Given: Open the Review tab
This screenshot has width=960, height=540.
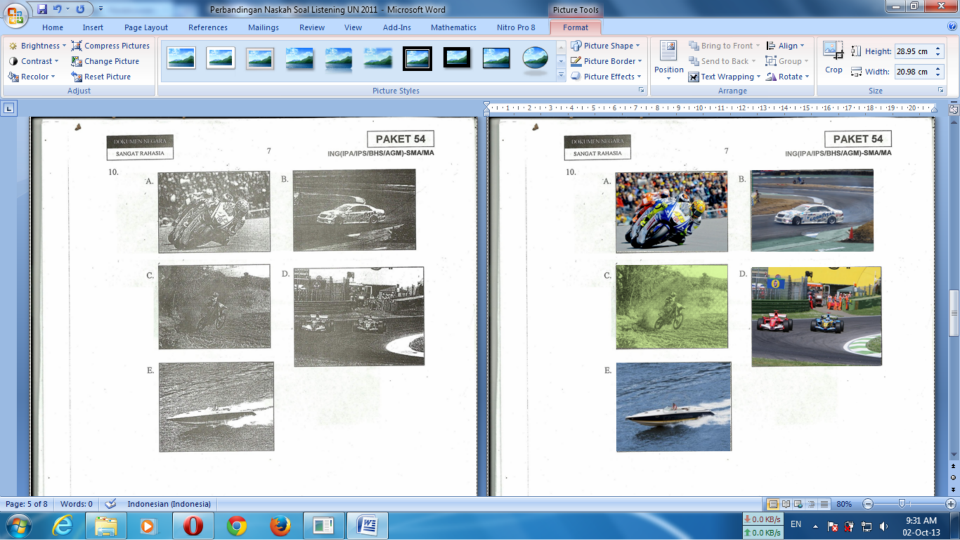Looking at the screenshot, I should pos(312,28).
